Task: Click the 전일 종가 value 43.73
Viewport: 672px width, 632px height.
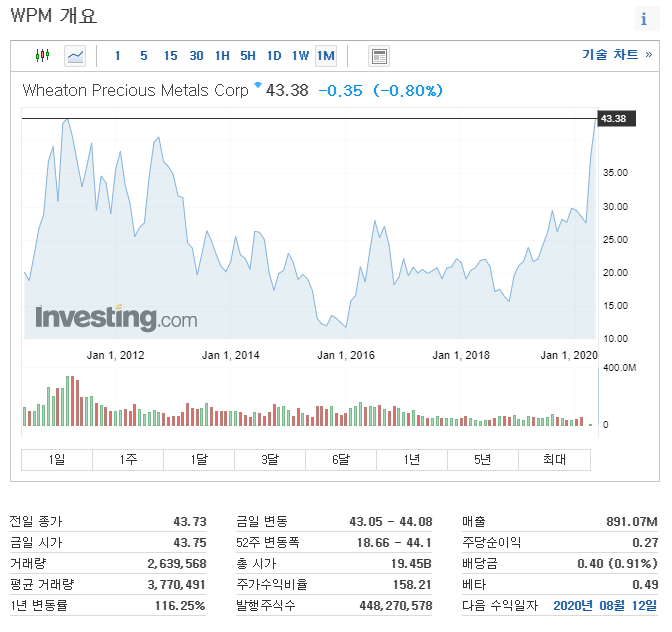Action: point(190,521)
